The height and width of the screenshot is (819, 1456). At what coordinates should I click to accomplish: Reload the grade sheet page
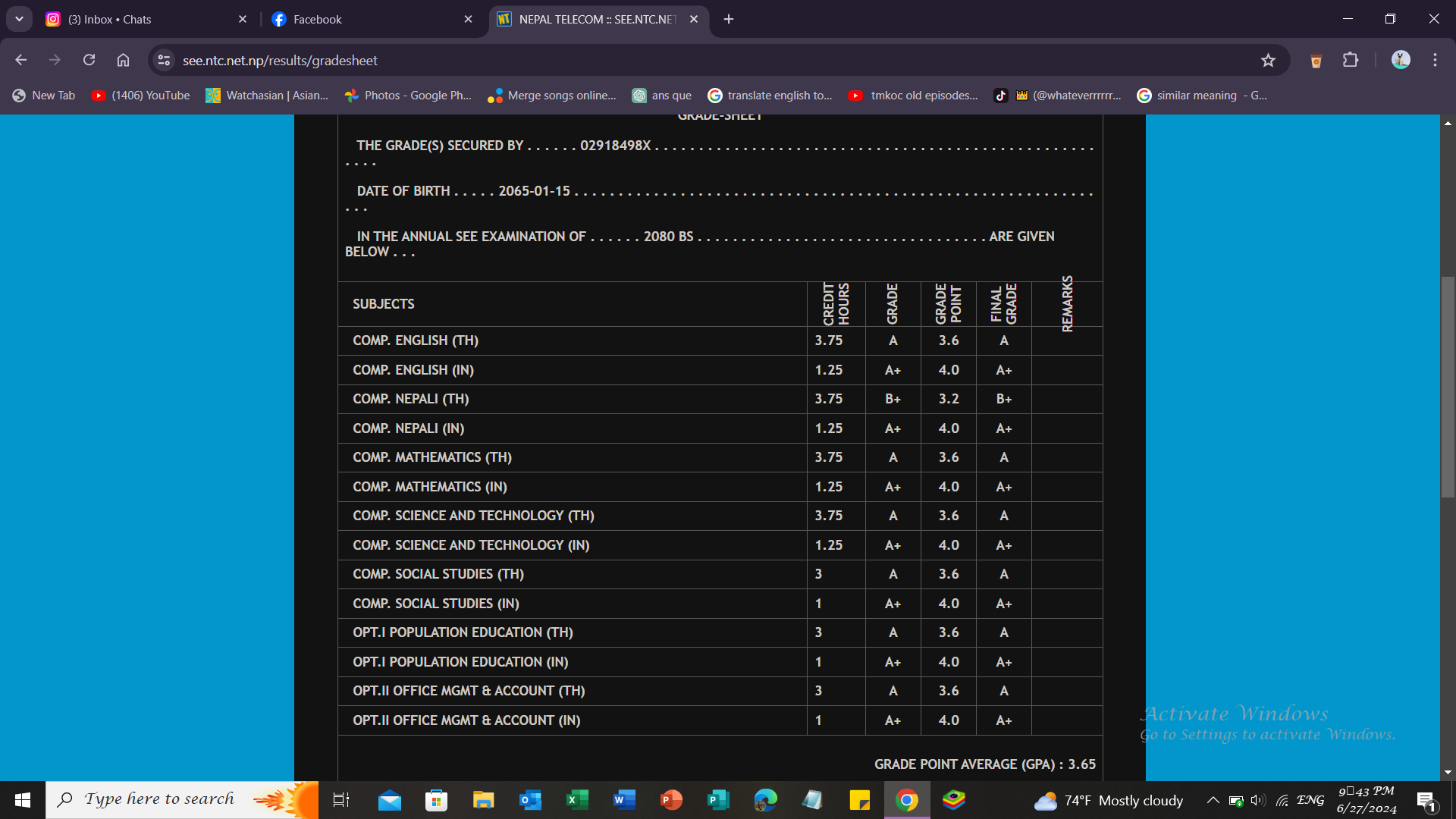[89, 60]
